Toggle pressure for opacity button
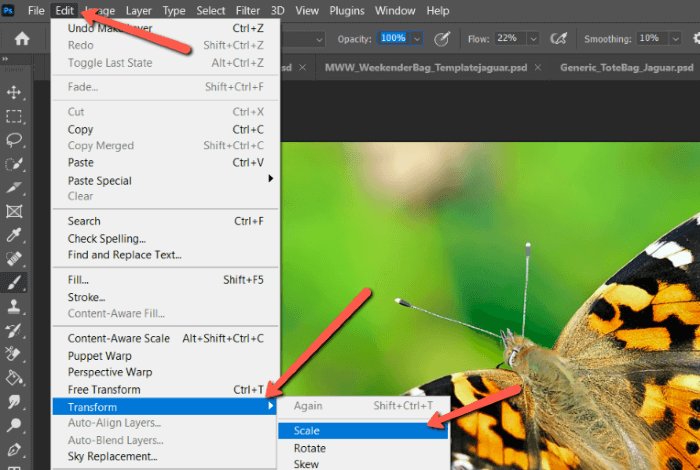The width and height of the screenshot is (700, 470). pyautogui.click(x=442, y=38)
